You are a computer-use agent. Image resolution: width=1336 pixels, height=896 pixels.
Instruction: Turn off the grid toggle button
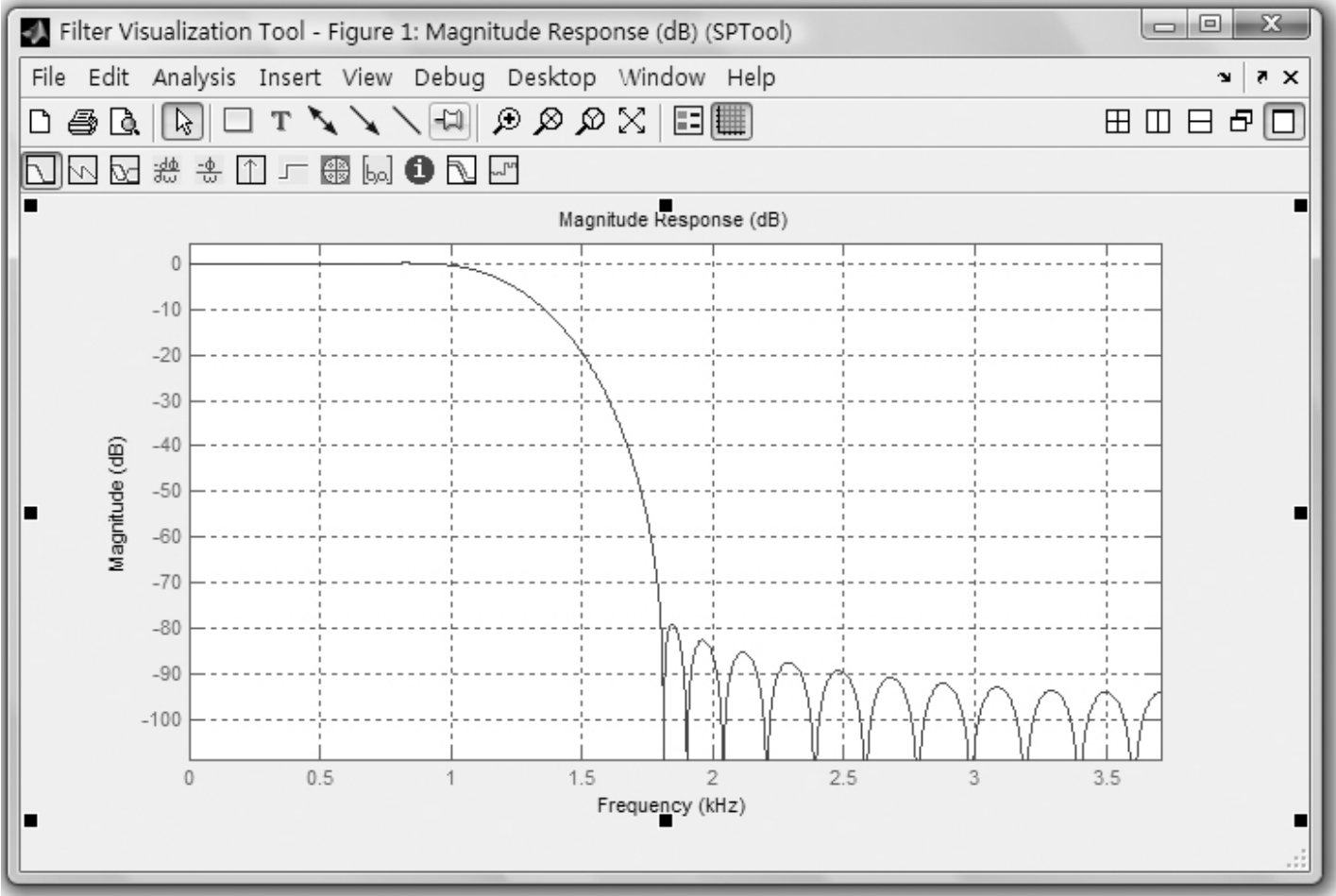point(732,121)
